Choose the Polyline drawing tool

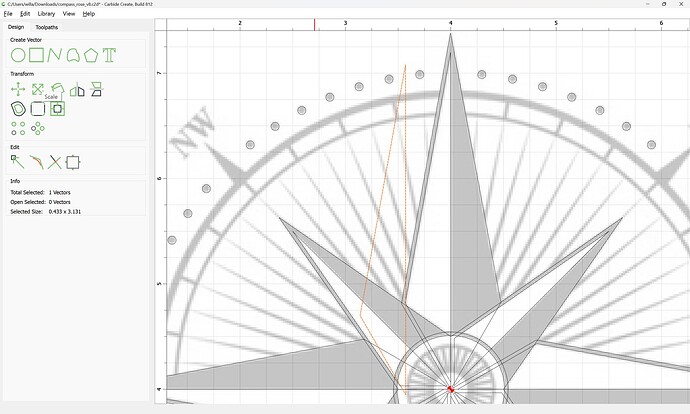click(x=54, y=55)
